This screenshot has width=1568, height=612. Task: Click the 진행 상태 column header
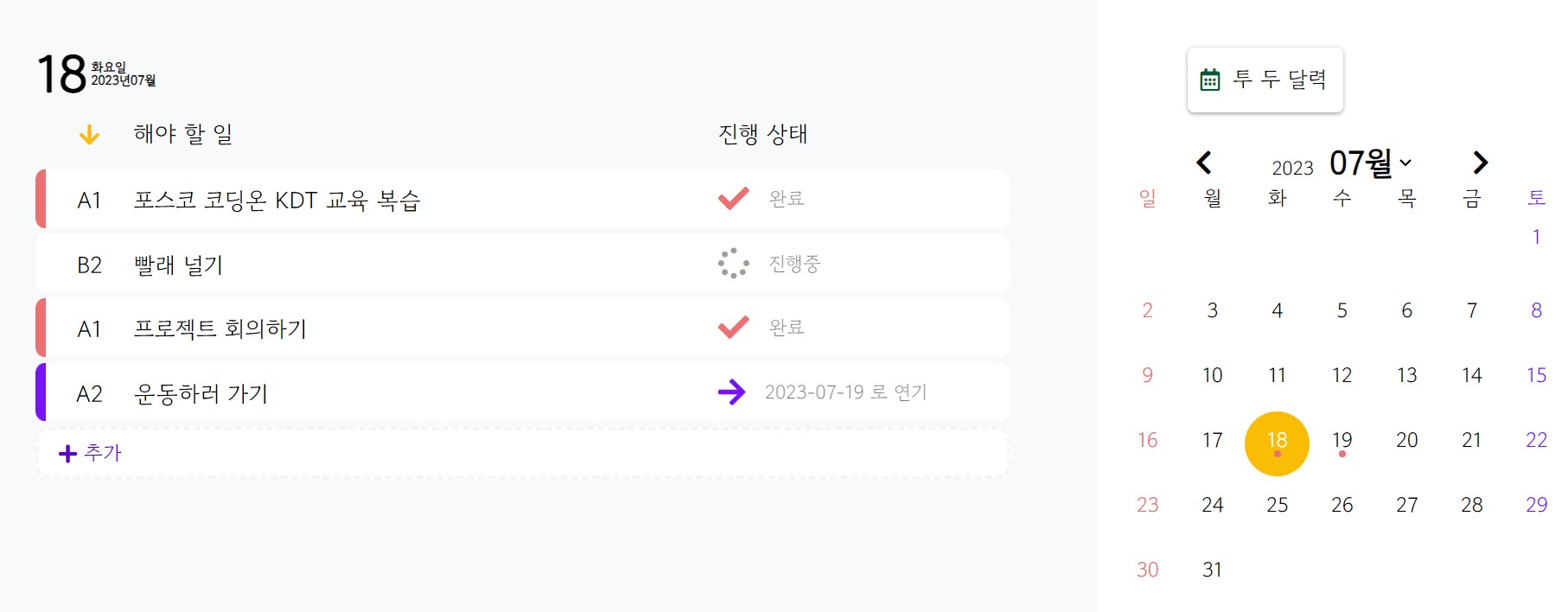(x=762, y=134)
